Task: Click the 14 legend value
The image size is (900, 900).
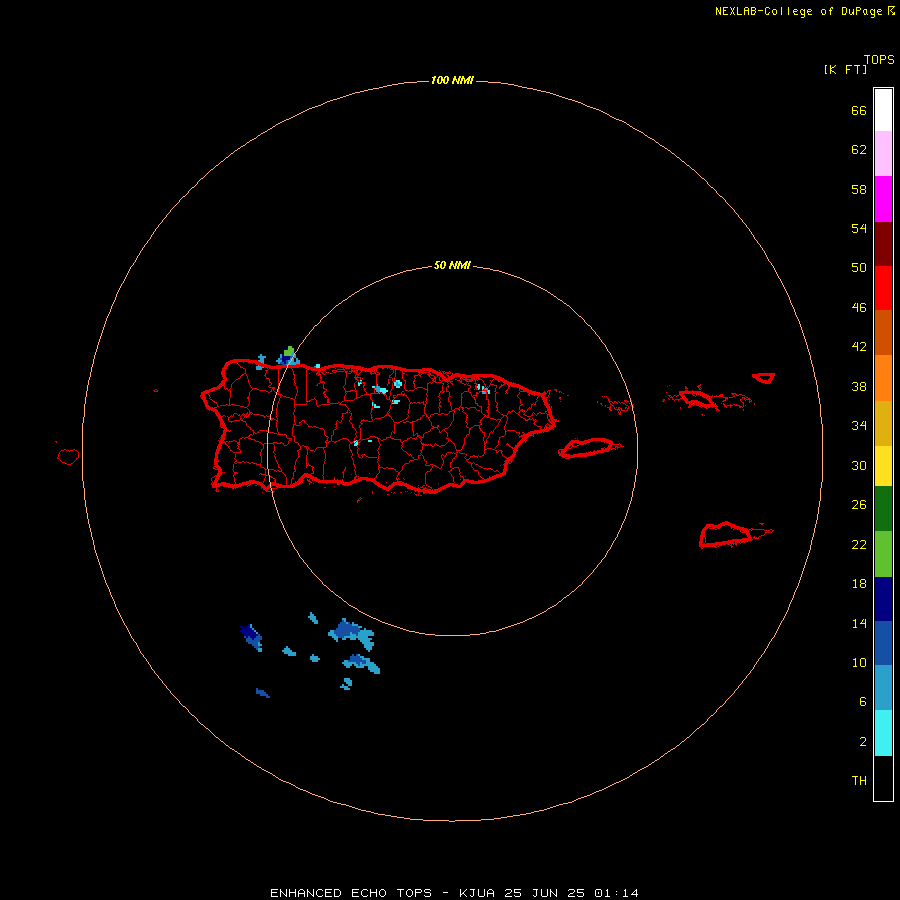Action: point(859,623)
